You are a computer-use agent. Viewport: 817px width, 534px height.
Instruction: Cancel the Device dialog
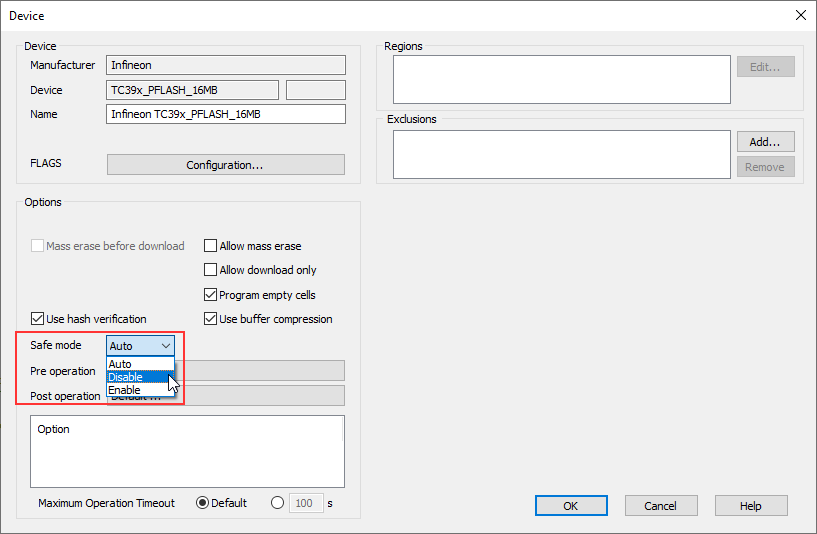pos(661,506)
